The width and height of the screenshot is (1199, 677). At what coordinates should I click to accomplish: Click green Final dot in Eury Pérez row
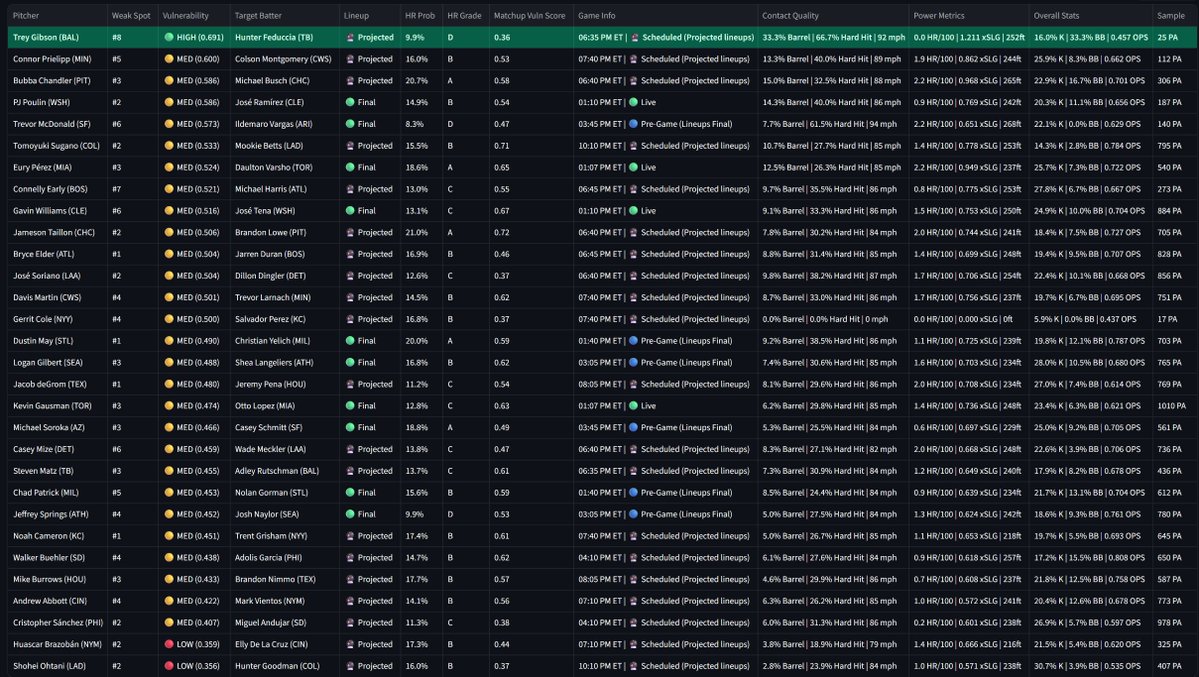[350, 167]
